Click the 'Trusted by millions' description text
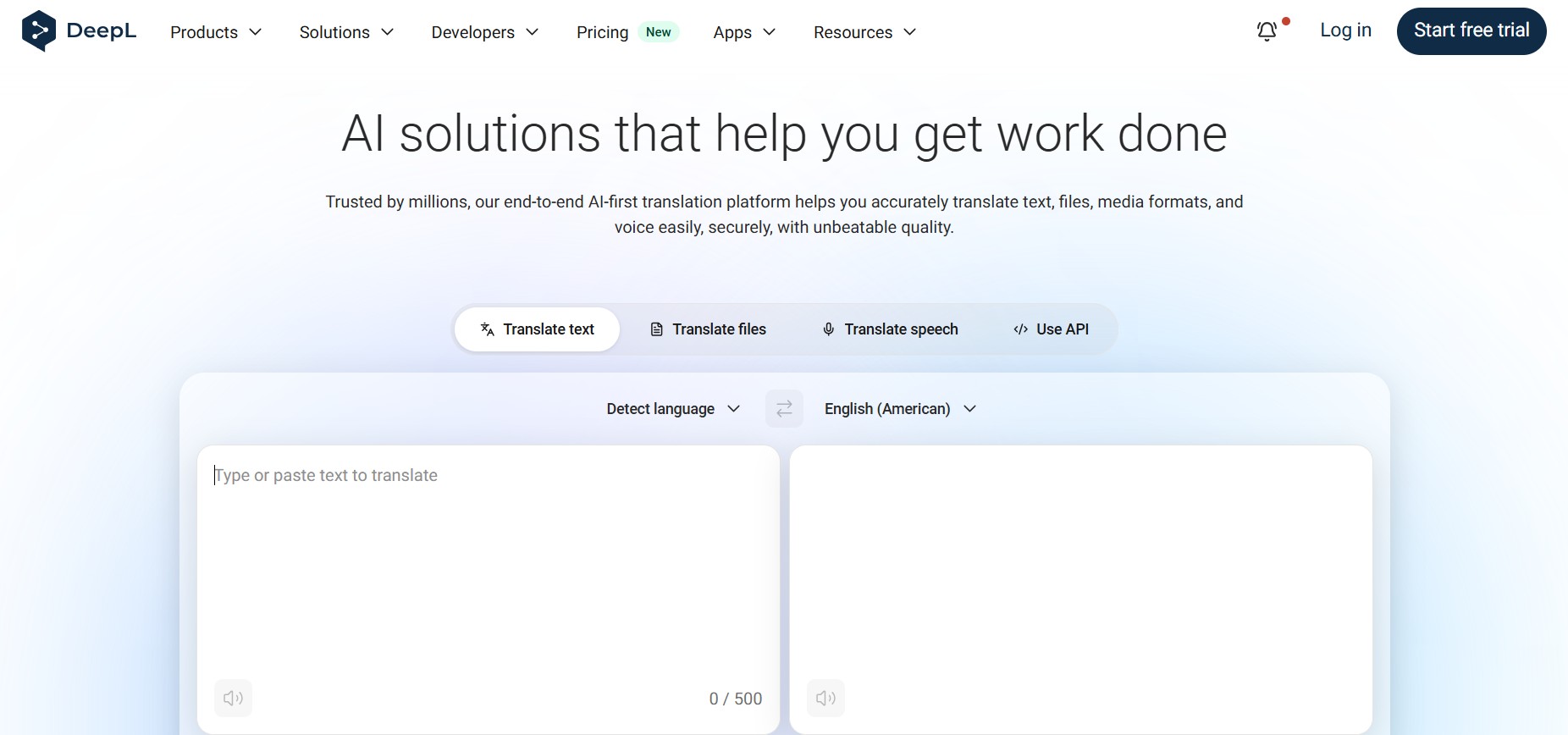The image size is (1568, 735). tap(784, 214)
